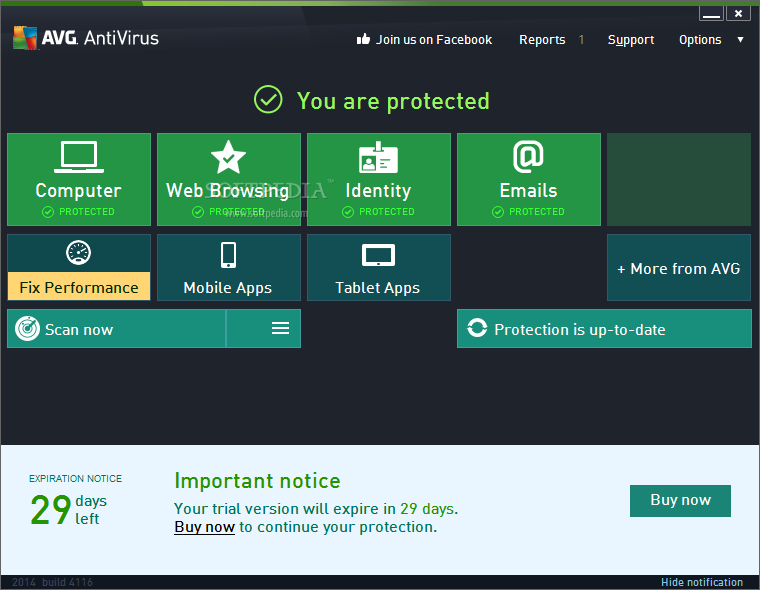760x590 pixels.
Task: Minimize the AVG window
Action: click(x=711, y=14)
